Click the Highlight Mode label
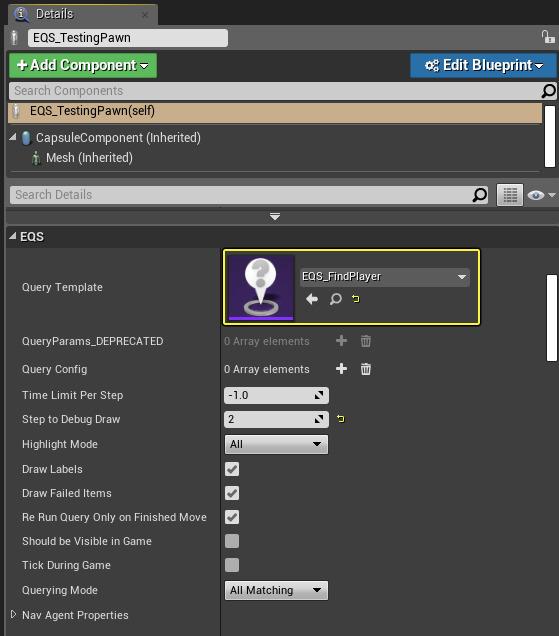The width and height of the screenshot is (559, 636). tap(60, 444)
